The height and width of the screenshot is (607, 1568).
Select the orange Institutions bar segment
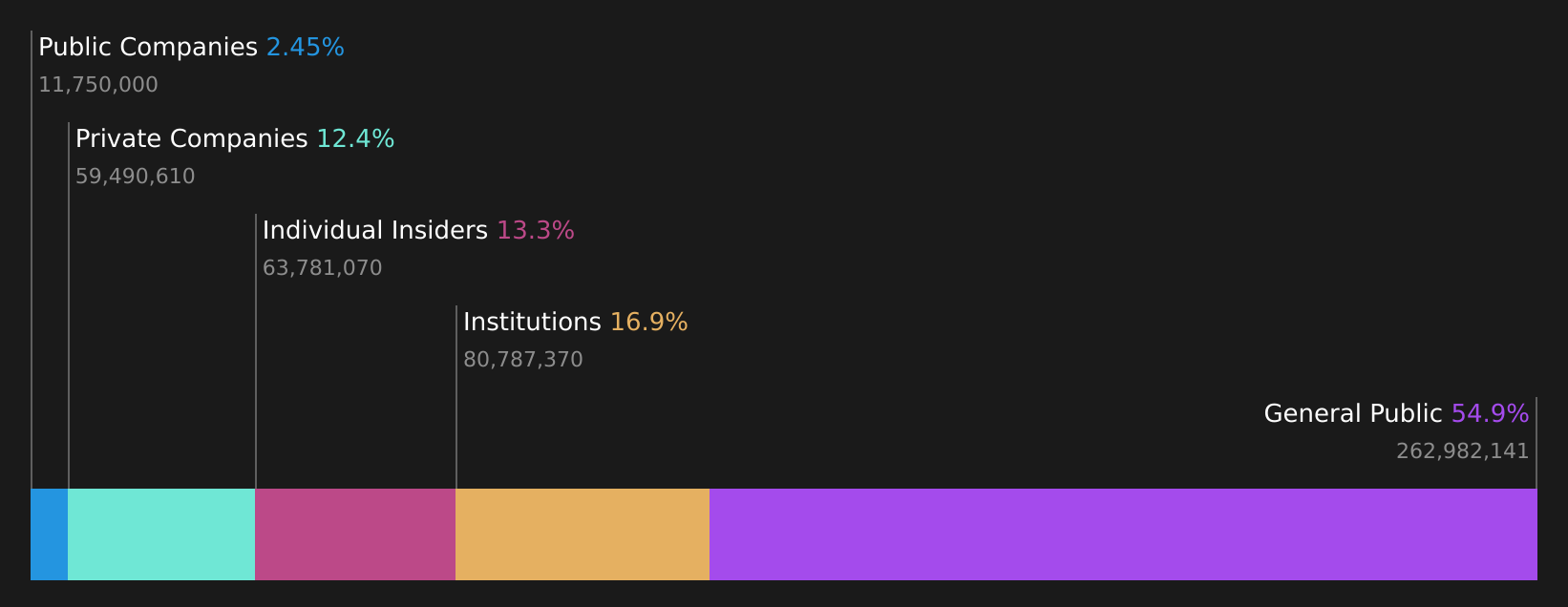583,534
